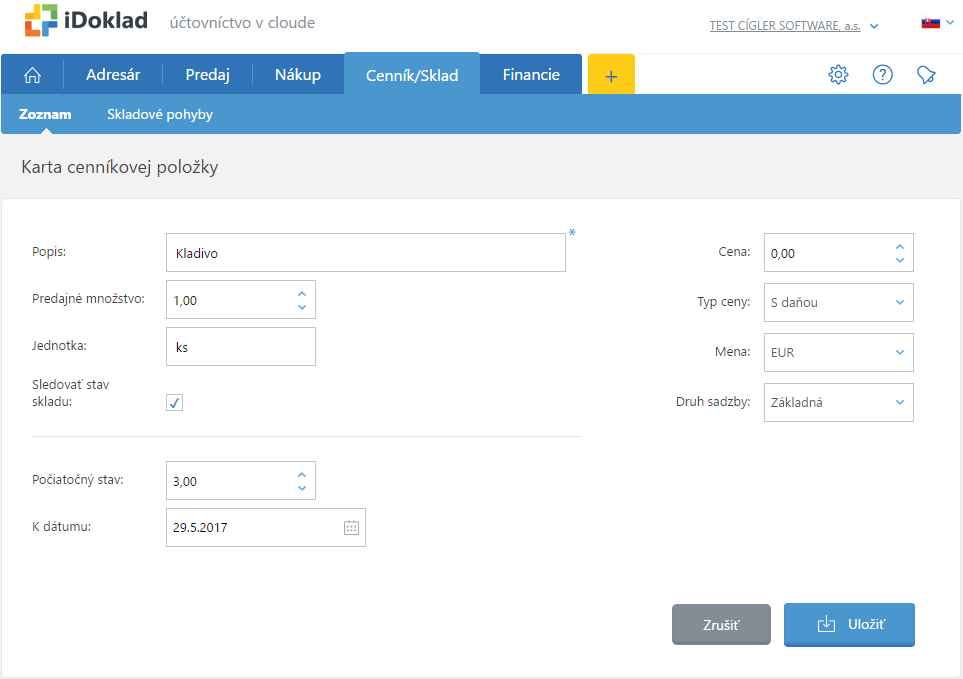Open language flag selector
Screen dimensions: 963x679
pos(936,22)
